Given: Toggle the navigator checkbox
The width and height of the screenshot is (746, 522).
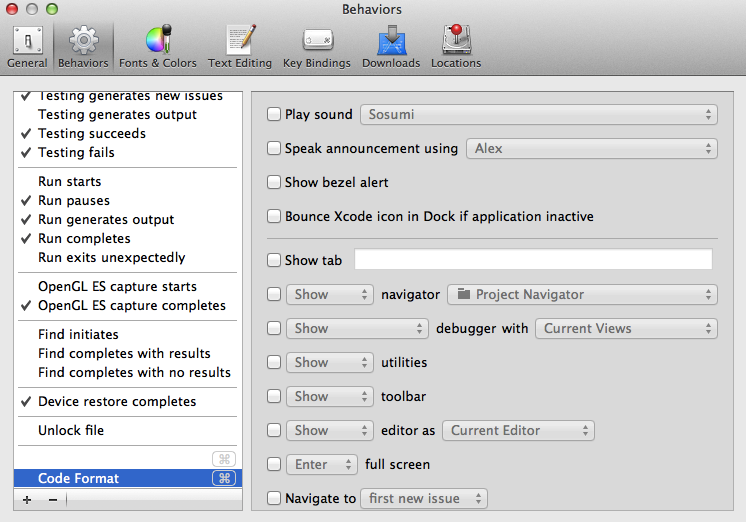Looking at the screenshot, I should tap(274, 294).
